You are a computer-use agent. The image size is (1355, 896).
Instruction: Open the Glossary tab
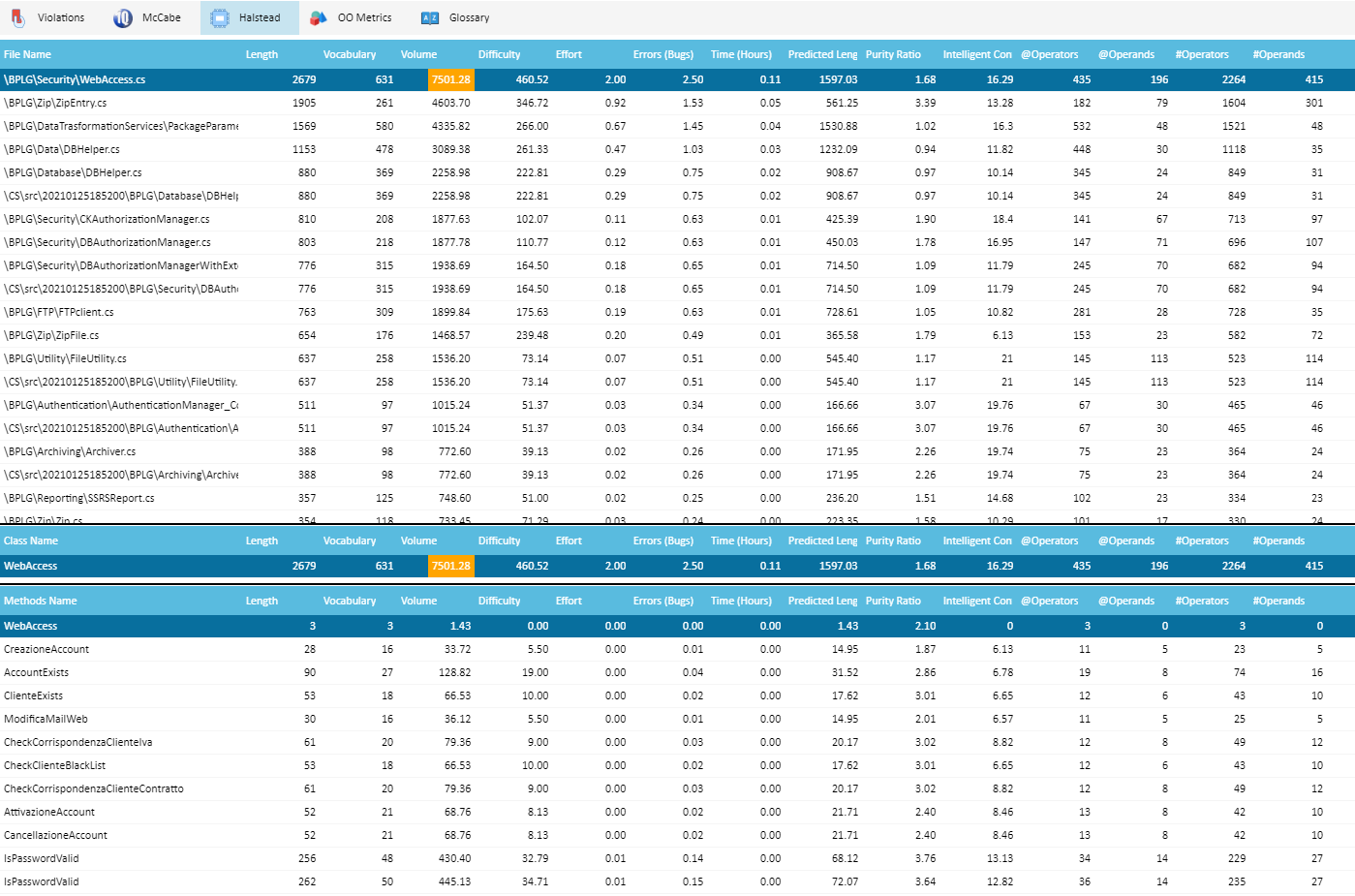(469, 17)
